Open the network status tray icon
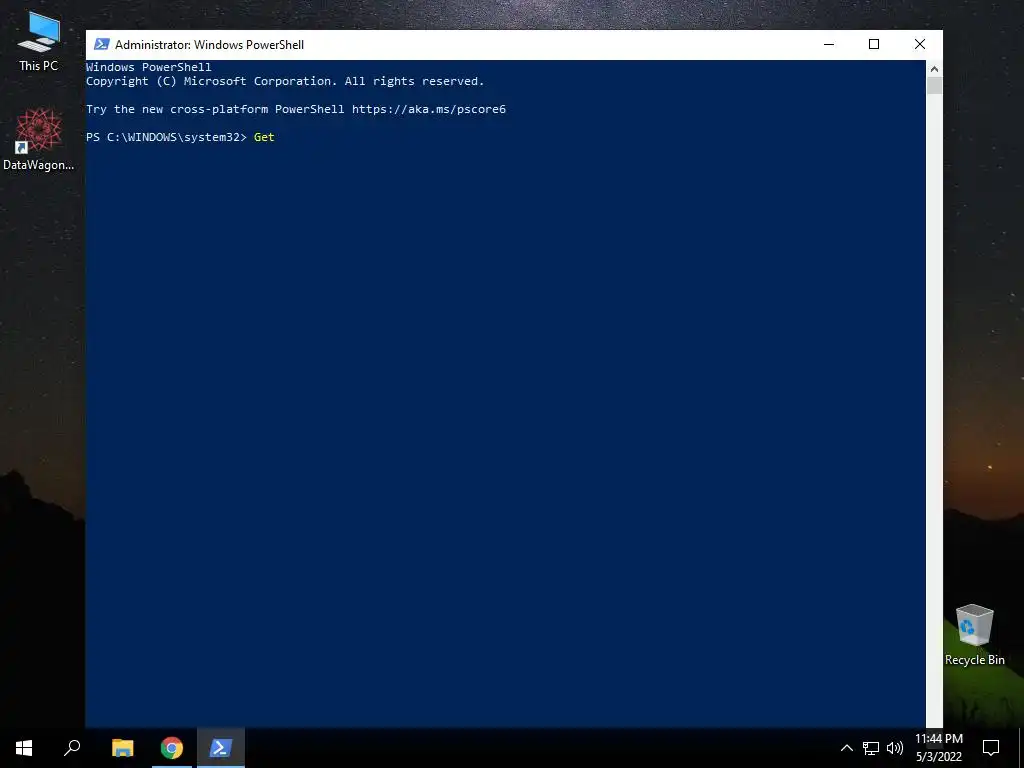This screenshot has height=768, width=1024. click(871, 748)
